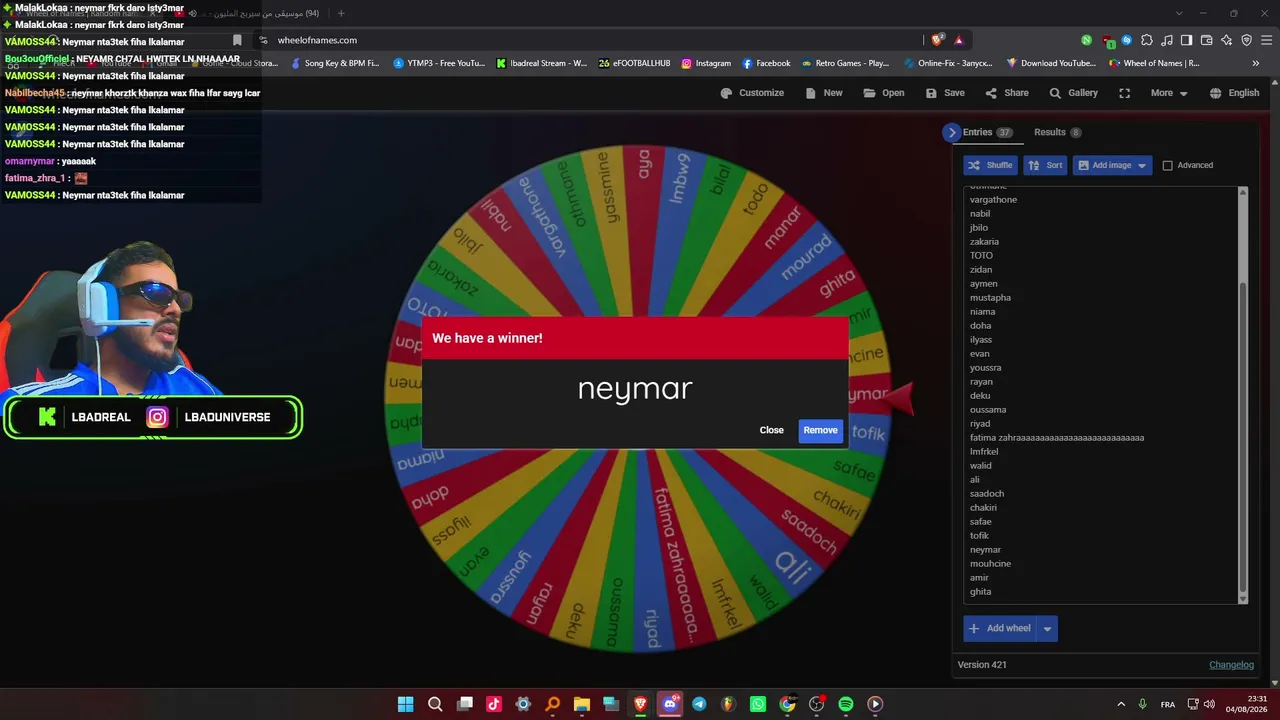This screenshot has height=720, width=1280.
Task: Switch to the Entries tab
Action: click(x=987, y=132)
